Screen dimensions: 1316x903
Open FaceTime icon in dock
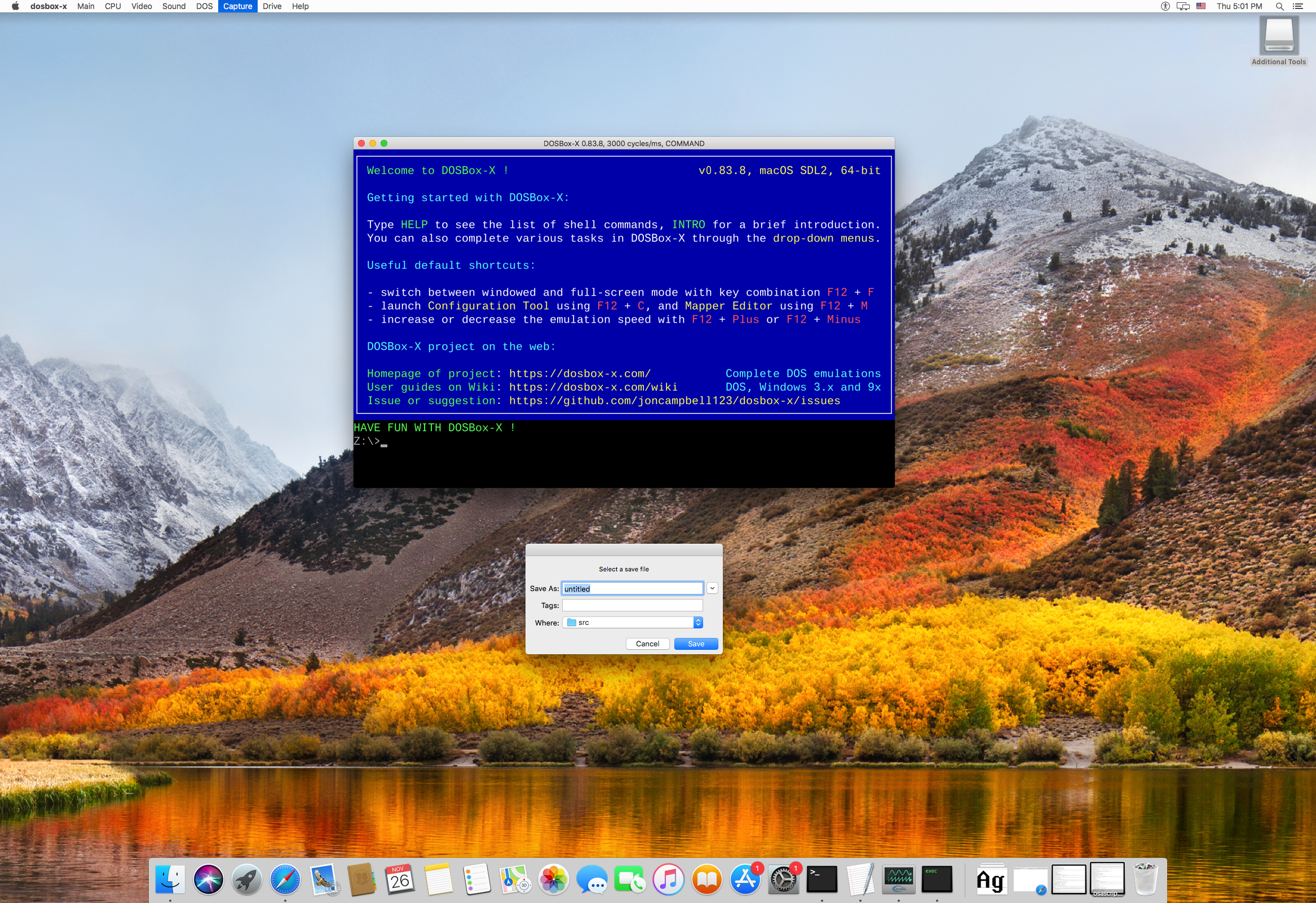click(x=630, y=880)
